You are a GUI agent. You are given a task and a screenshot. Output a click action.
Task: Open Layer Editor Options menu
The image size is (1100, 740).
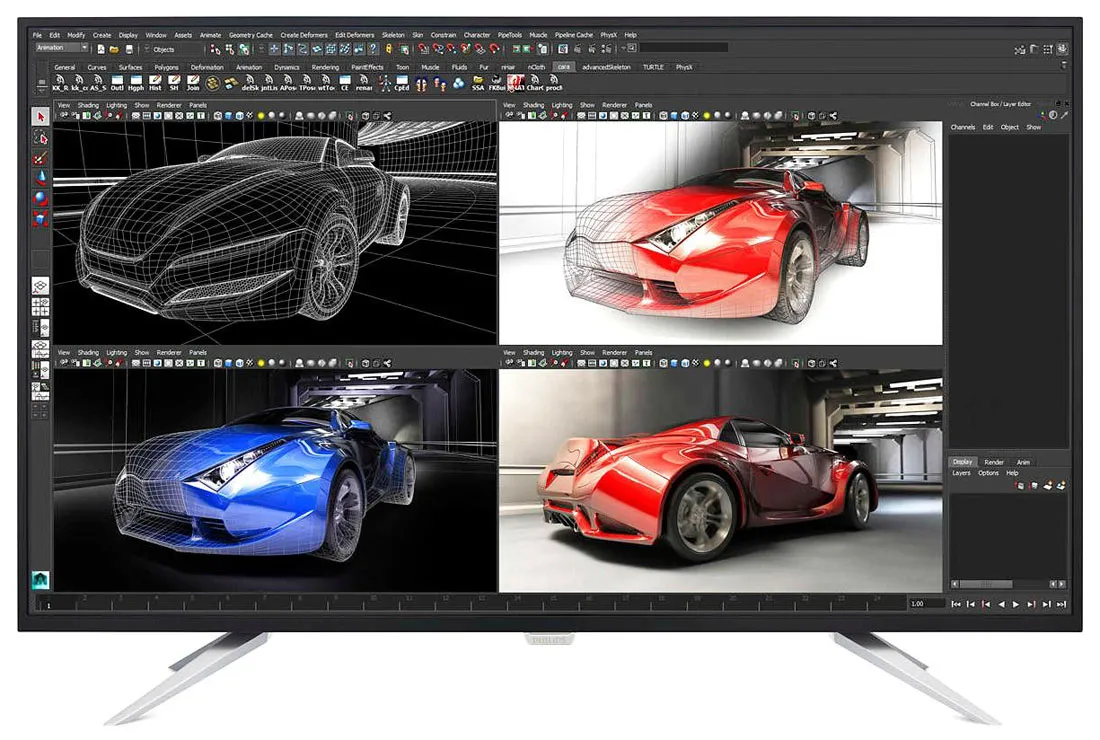point(988,473)
